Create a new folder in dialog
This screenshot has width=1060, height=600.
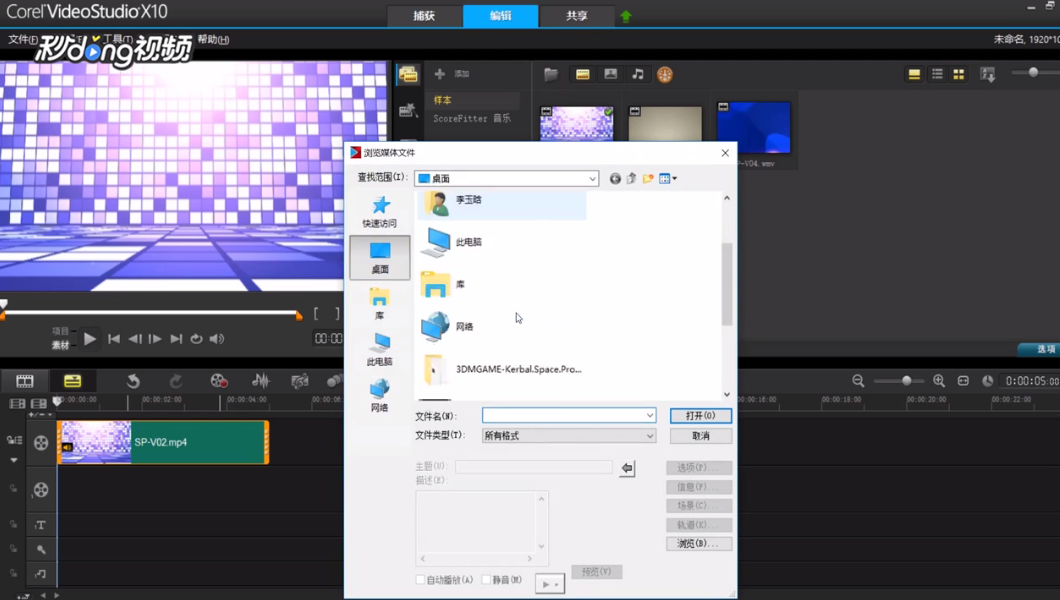pyautogui.click(x=648, y=178)
